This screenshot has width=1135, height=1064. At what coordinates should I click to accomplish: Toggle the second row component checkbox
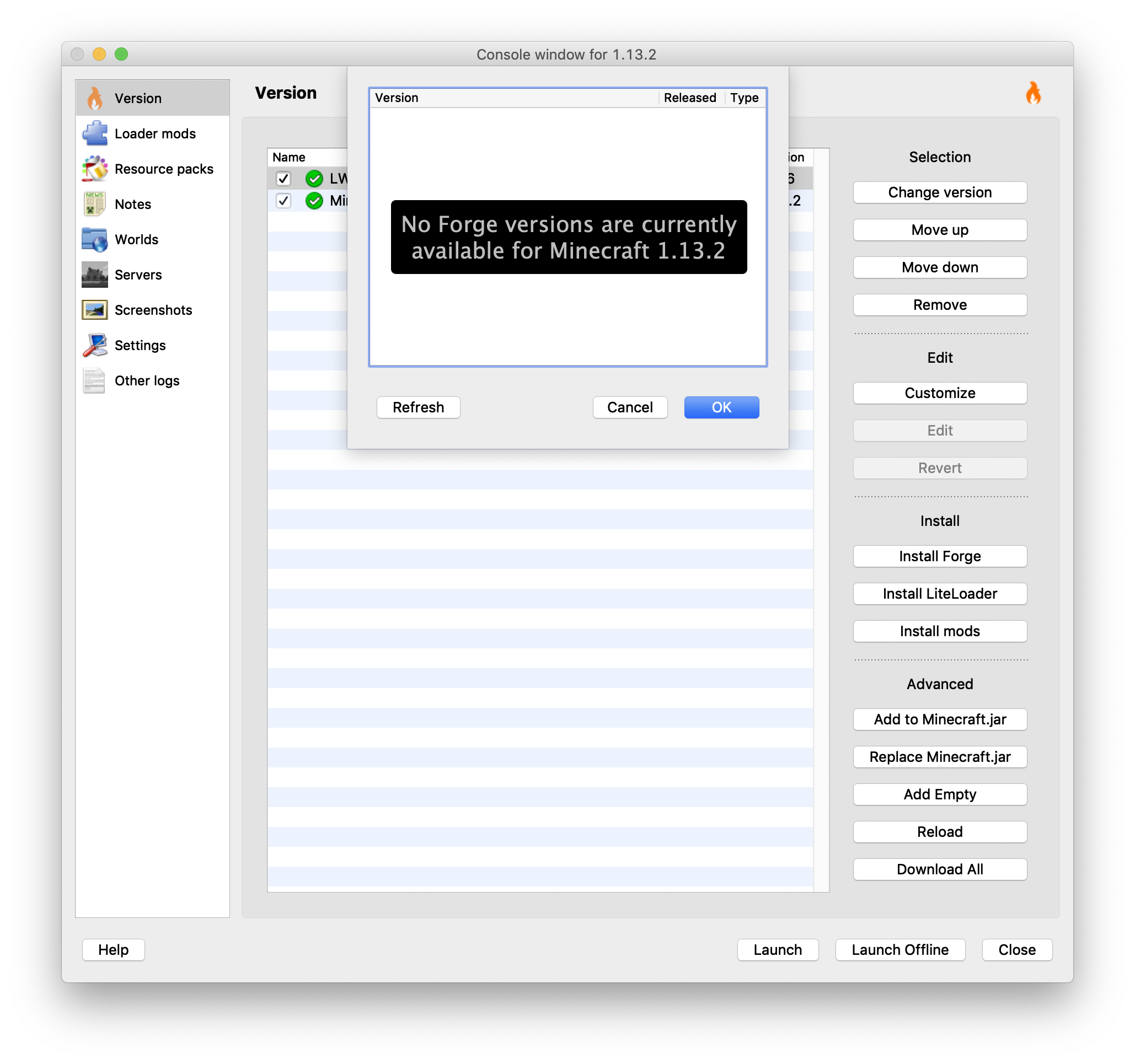click(283, 201)
